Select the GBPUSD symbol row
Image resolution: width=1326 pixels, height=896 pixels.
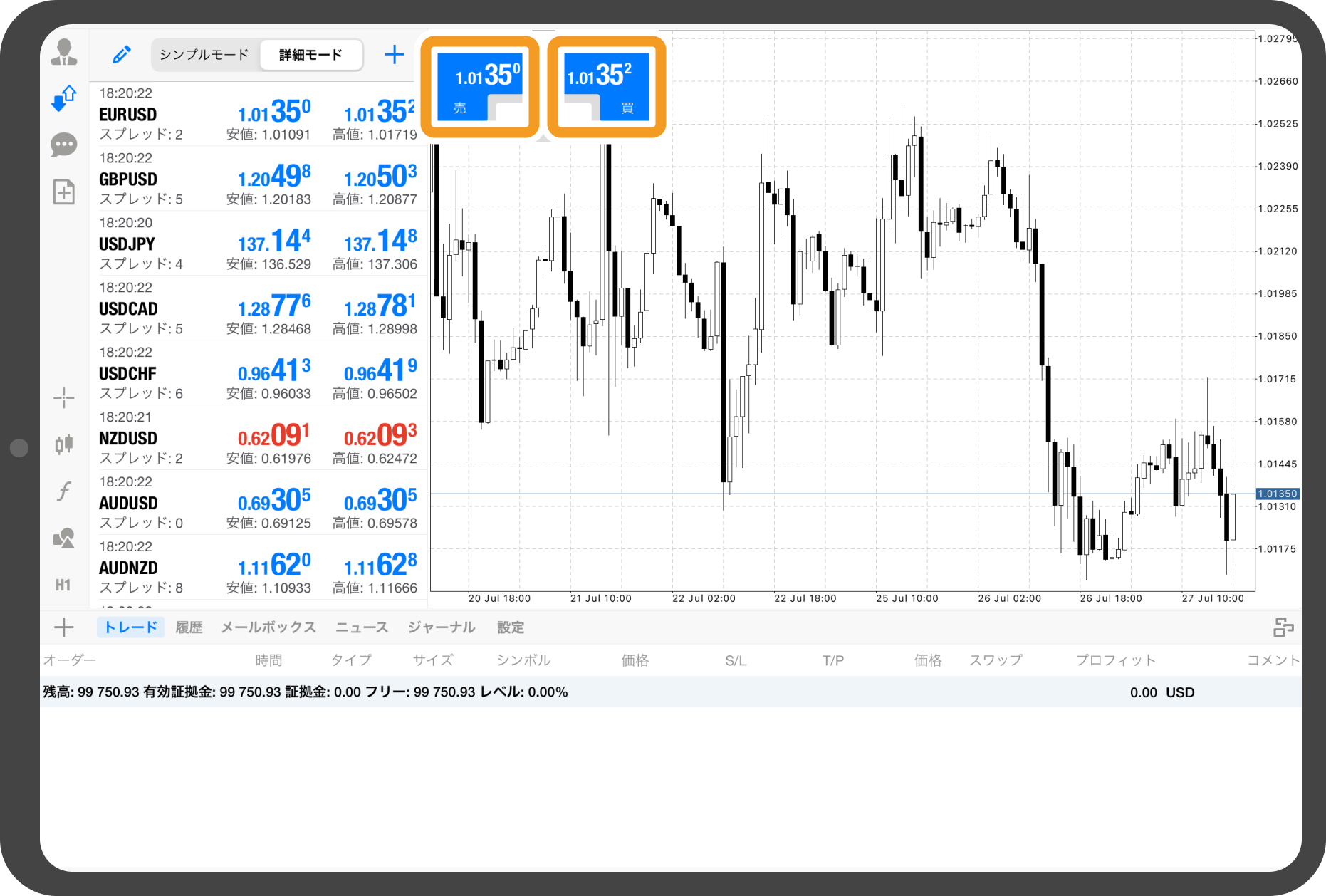click(260, 179)
